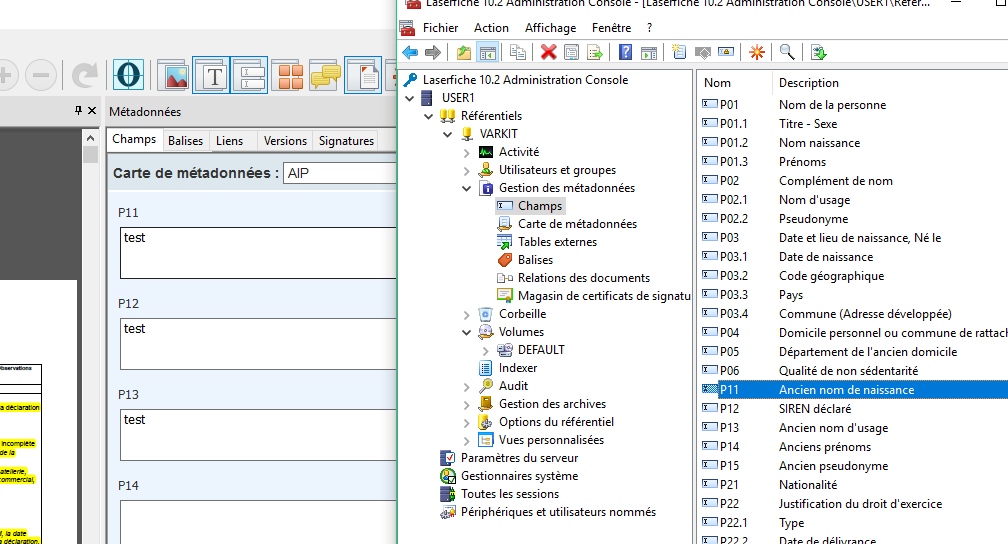
Task: Select Tables externes in tree
Action: 557,242
